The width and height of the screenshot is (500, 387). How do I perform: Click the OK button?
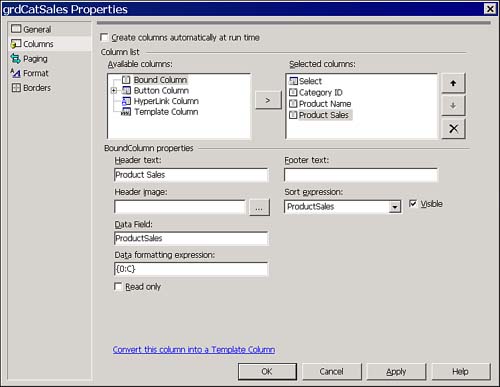[x=267, y=371]
